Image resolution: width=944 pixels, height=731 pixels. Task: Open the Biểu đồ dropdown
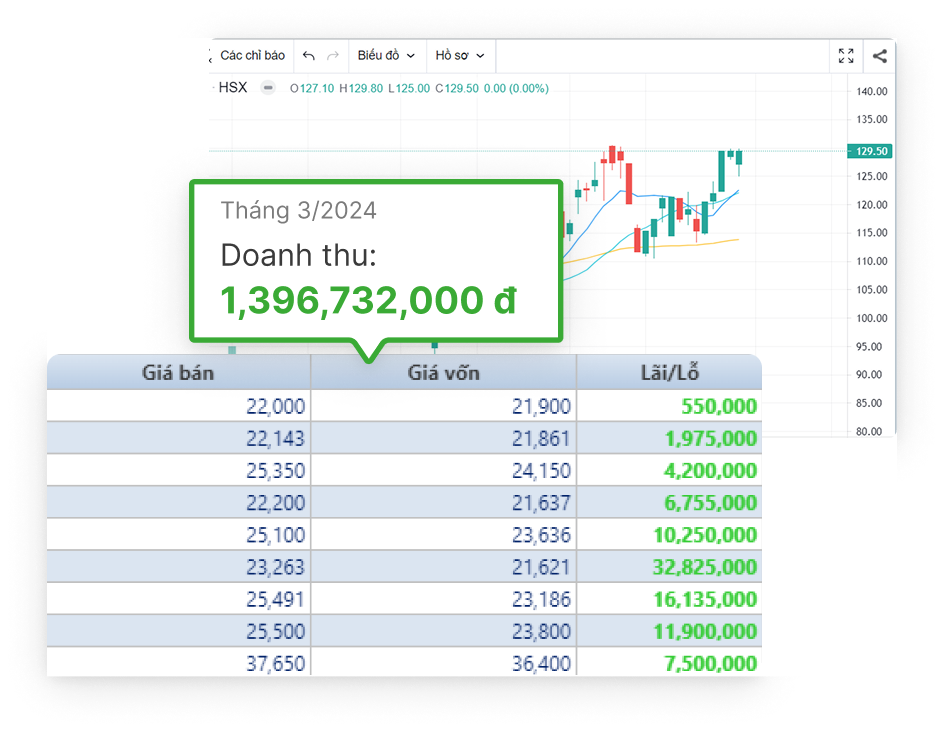386,56
